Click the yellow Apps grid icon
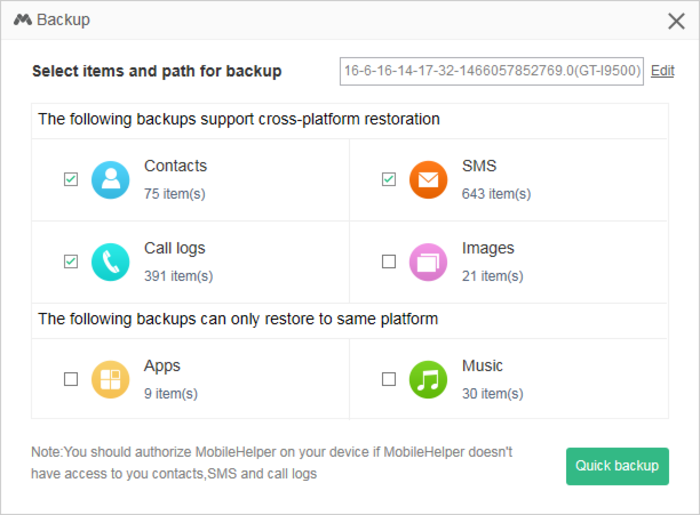Image resolution: width=700 pixels, height=515 pixels. (110, 379)
